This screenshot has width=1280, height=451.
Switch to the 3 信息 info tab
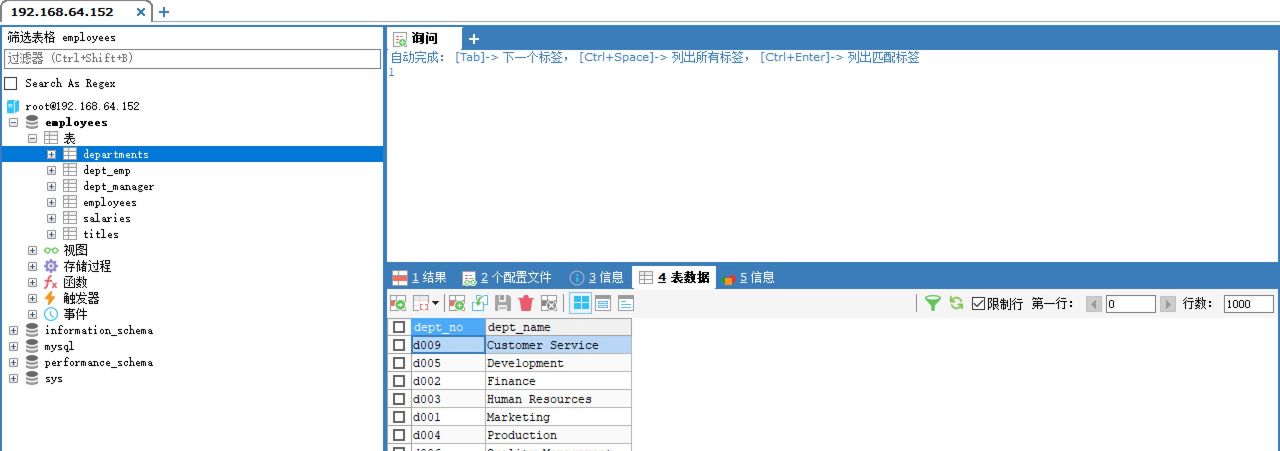click(x=596, y=277)
